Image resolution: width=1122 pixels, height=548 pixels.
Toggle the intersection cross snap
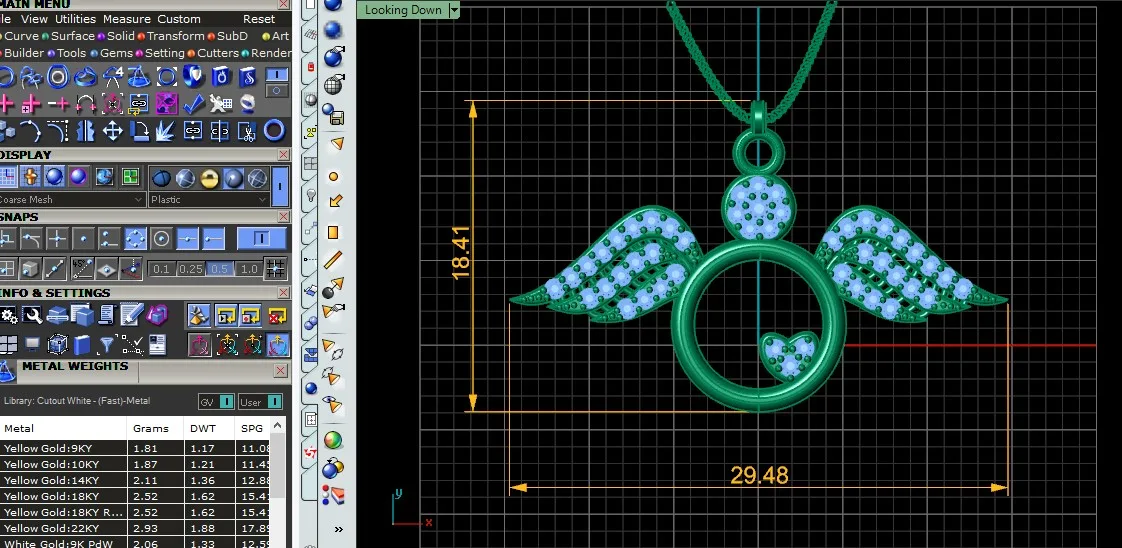[x=57, y=239]
